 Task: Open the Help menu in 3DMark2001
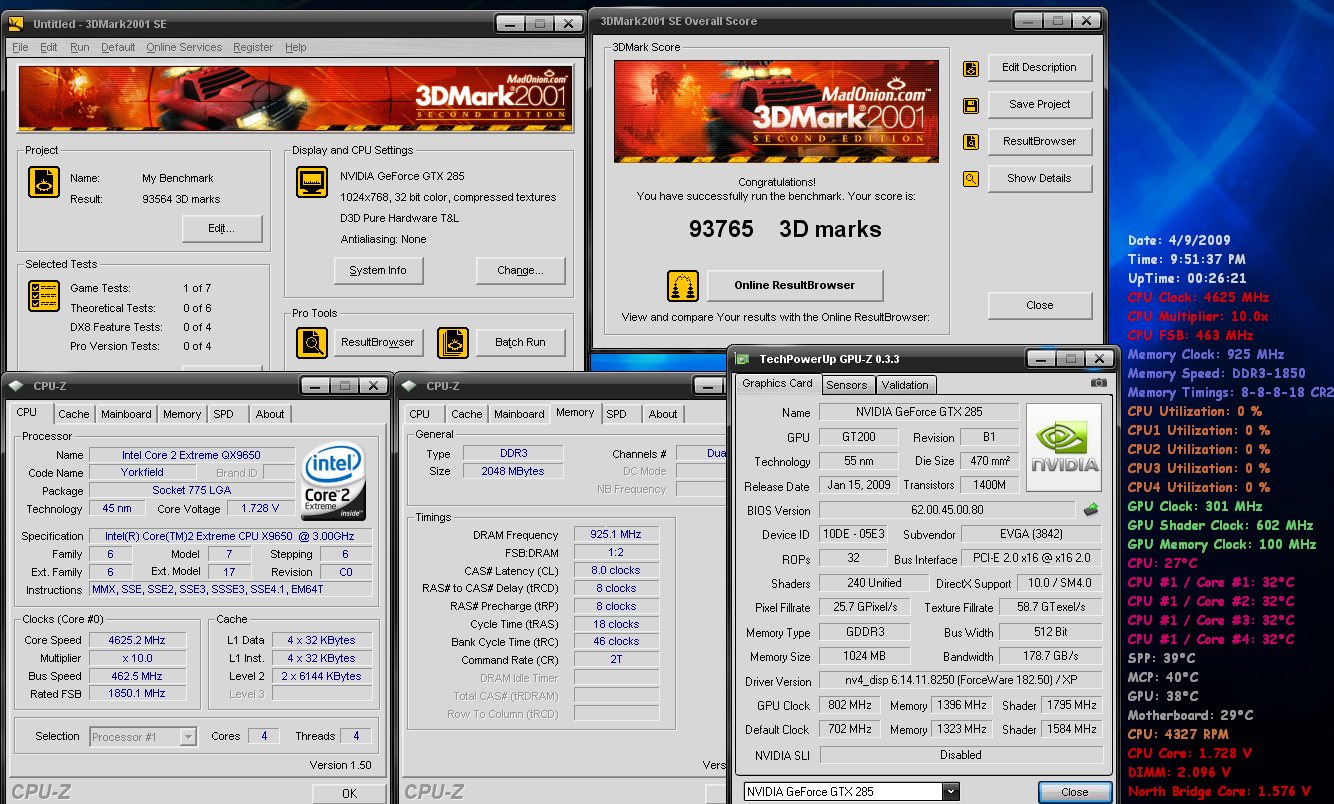(296, 47)
